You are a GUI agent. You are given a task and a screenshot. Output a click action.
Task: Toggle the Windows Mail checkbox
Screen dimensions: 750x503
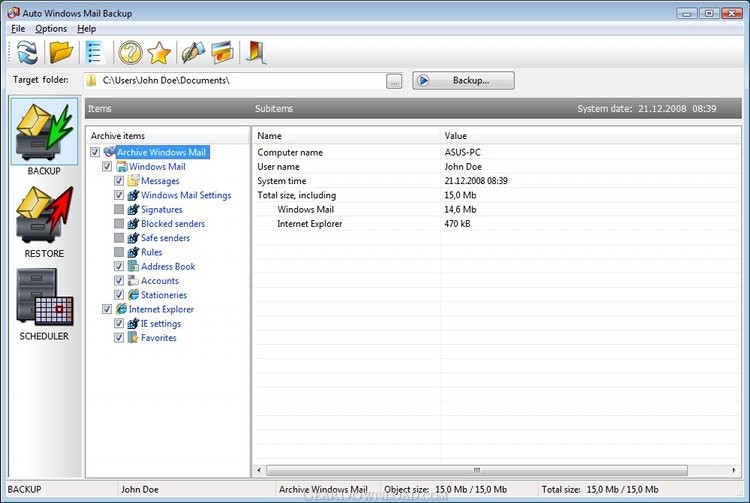(107, 166)
